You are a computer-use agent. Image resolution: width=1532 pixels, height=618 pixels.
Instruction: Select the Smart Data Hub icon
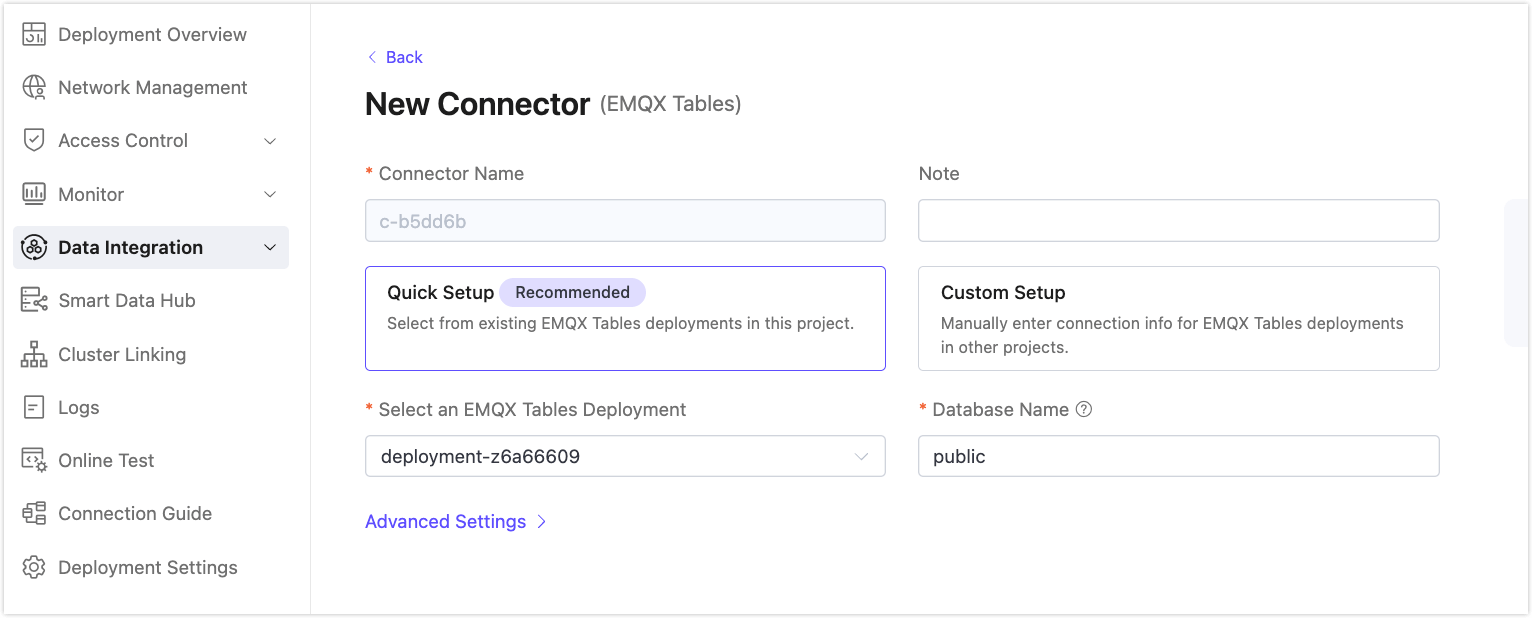pos(33,300)
